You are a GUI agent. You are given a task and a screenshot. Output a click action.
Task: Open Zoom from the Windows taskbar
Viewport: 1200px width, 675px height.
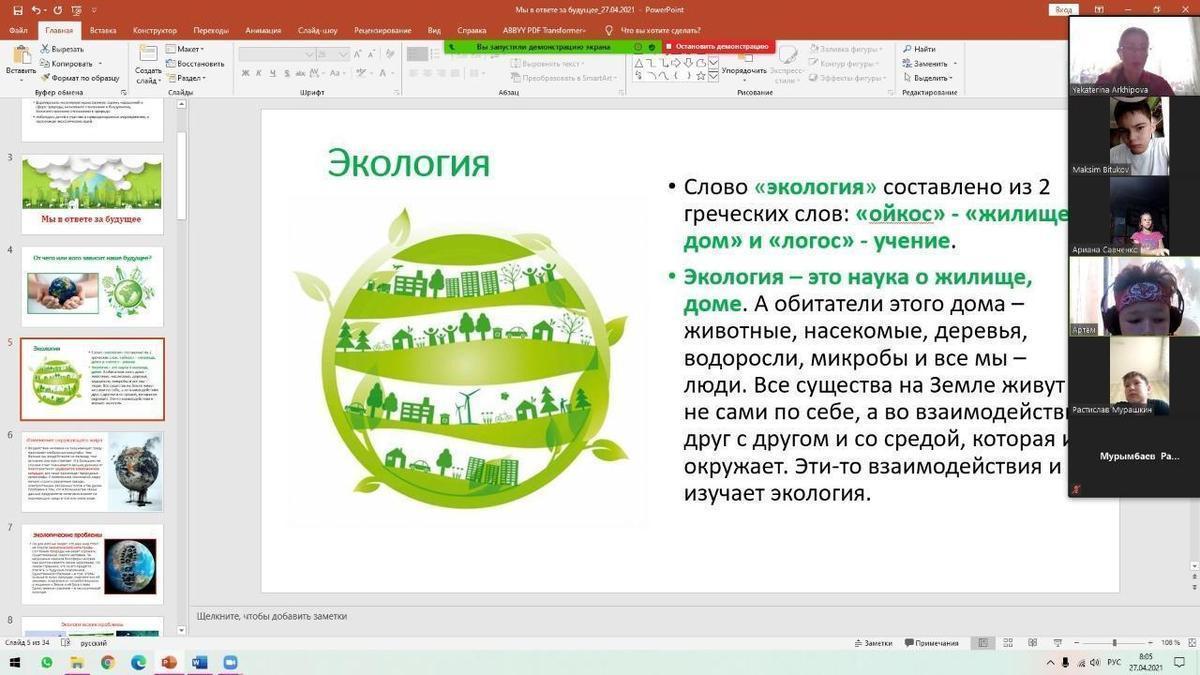click(x=230, y=663)
